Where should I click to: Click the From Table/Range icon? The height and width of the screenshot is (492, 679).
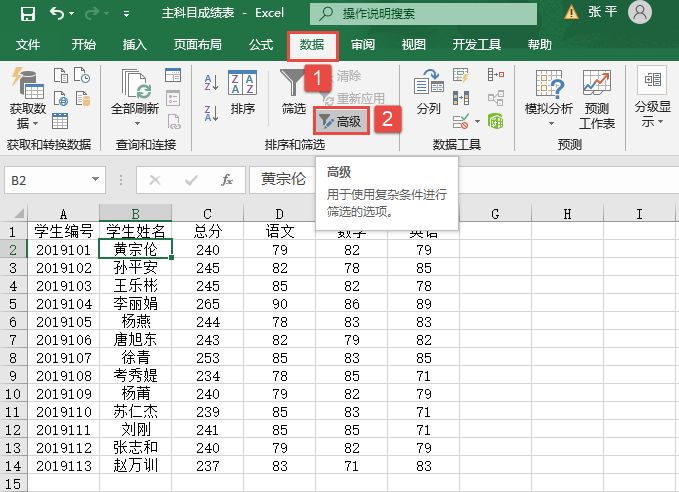pyautogui.click(x=60, y=121)
